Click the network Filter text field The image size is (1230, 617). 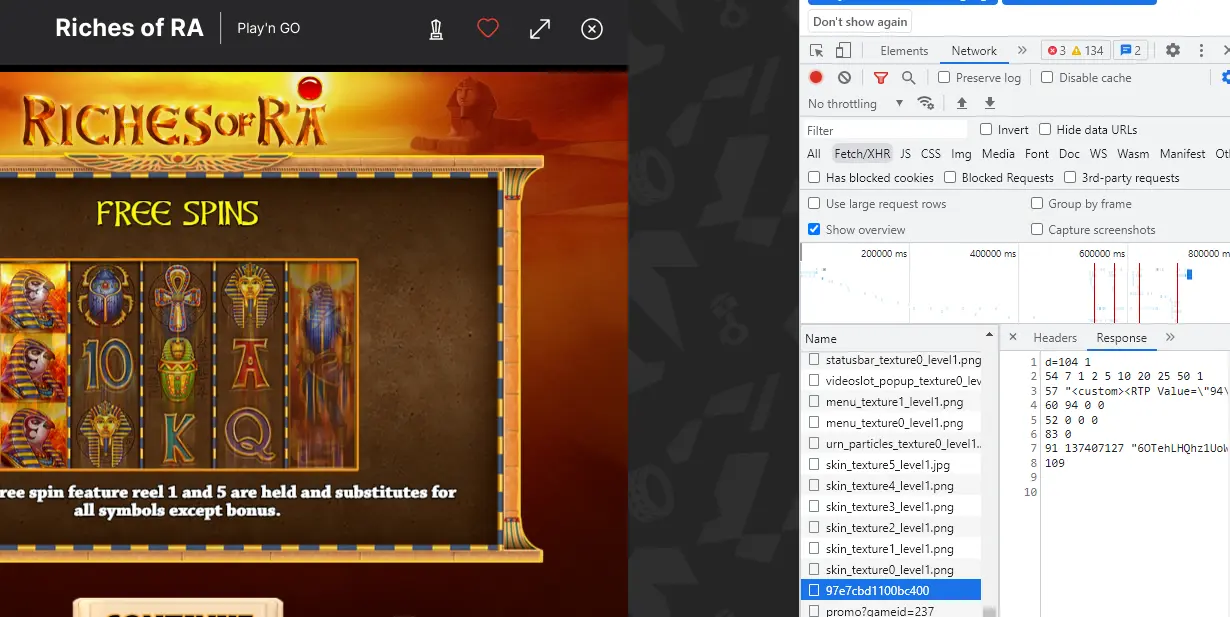click(x=886, y=130)
